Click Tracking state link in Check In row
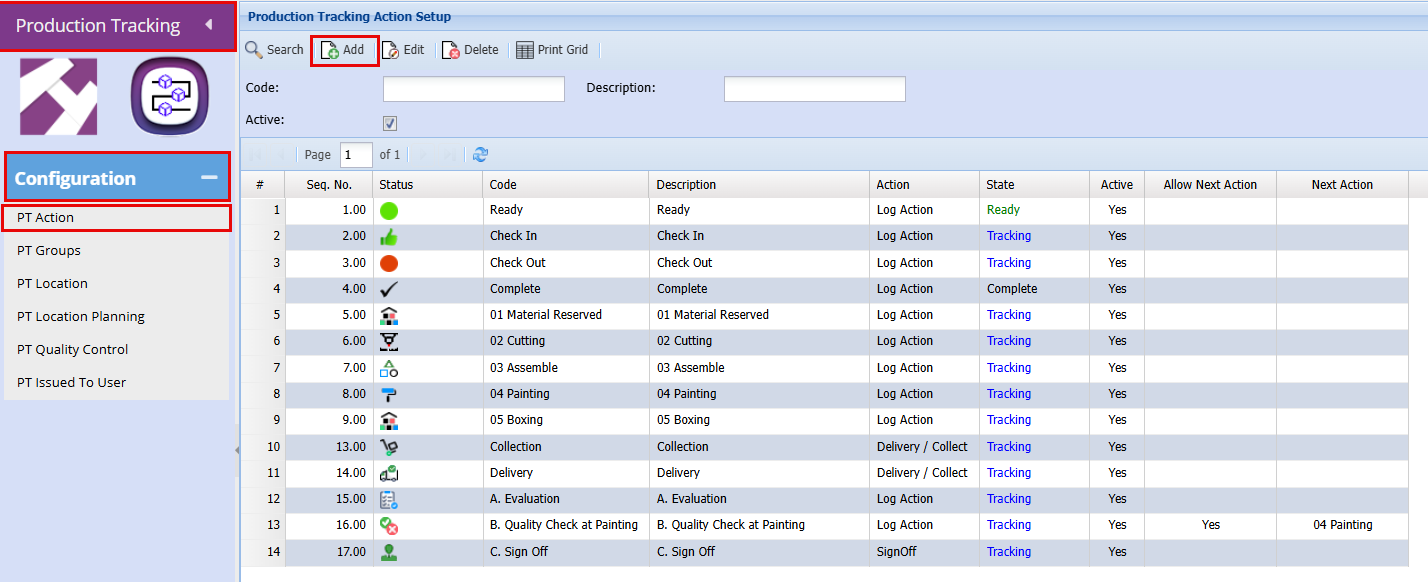Screen dimensions: 1428x582 pos(1008,236)
